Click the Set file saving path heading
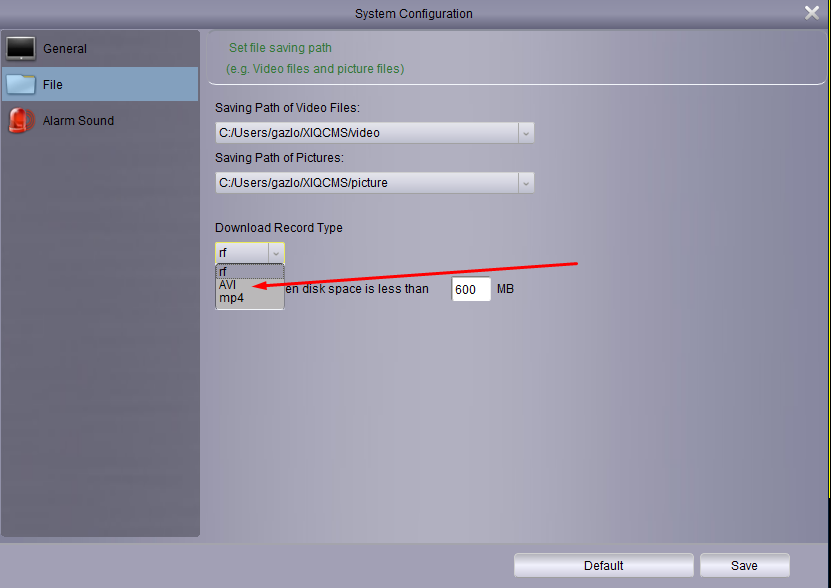The image size is (831, 588). click(x=280, y=48)
